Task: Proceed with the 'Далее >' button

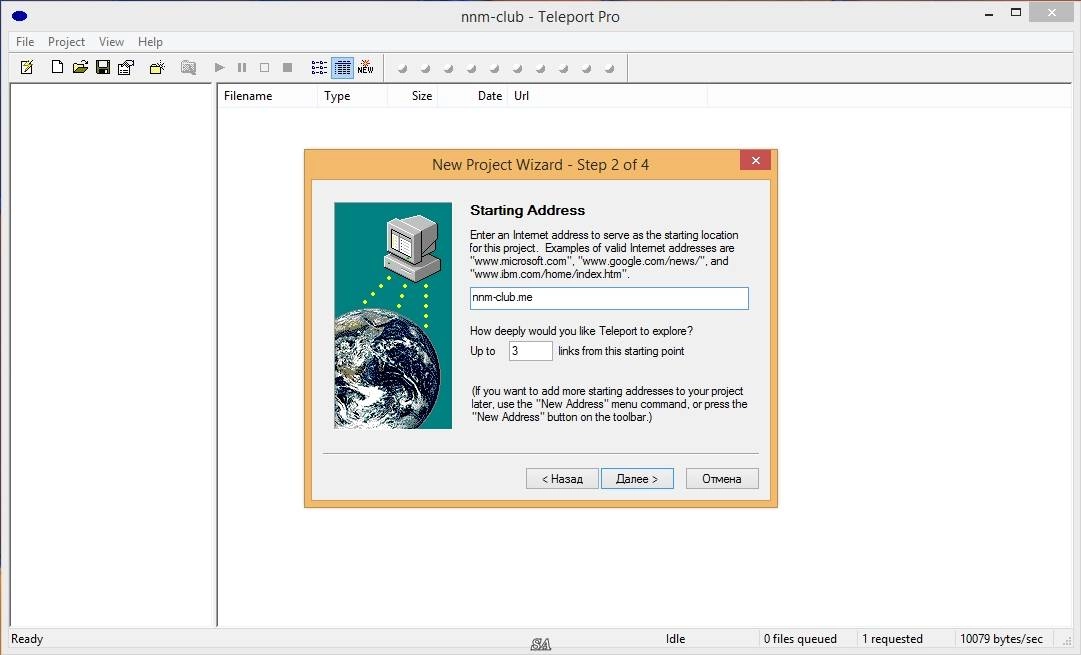Action: pyautogui.click(x=637, y=478)
